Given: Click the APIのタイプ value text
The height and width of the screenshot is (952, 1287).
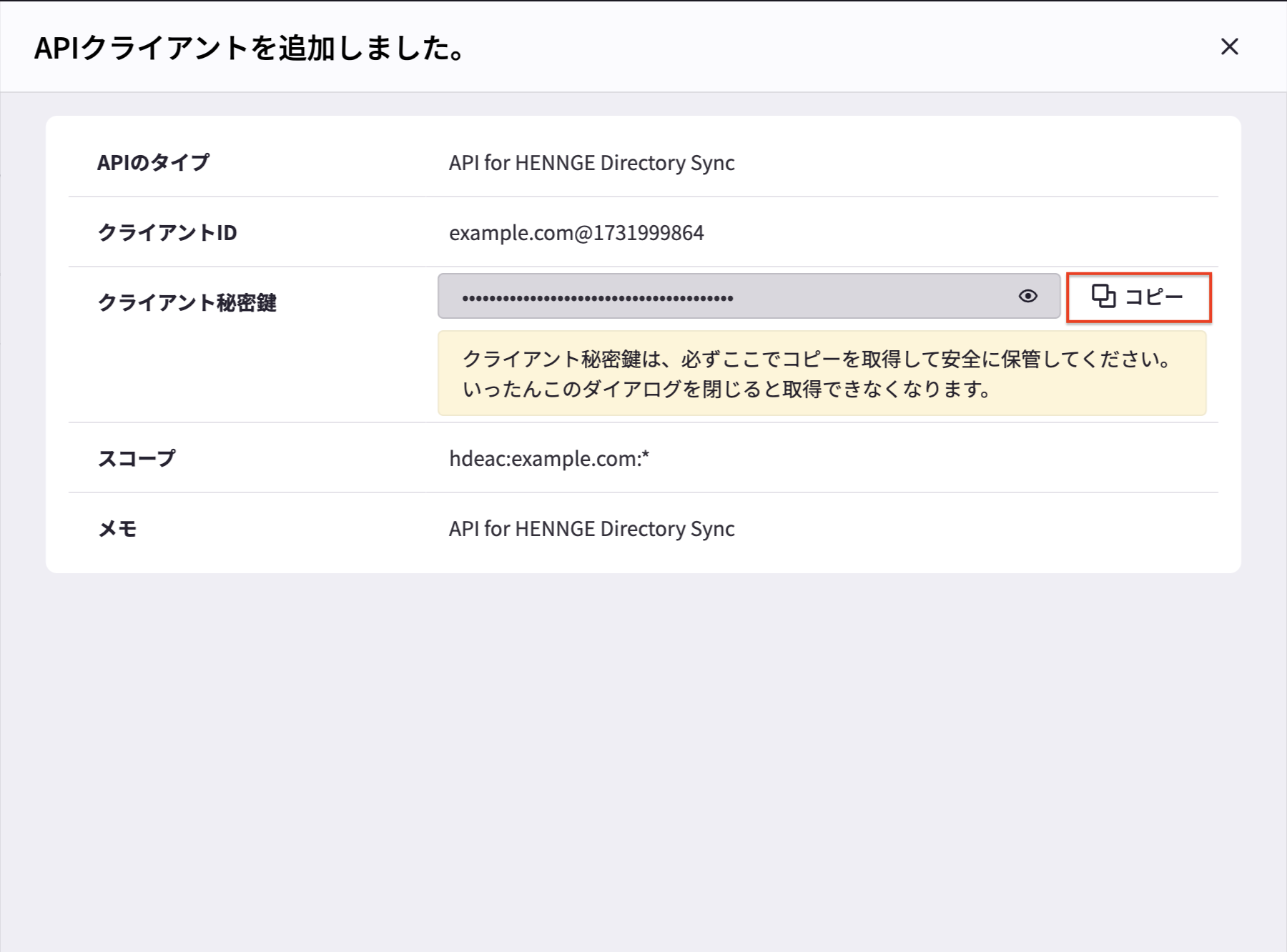Looking at the screenshot, I should click(x=591, y=163).
